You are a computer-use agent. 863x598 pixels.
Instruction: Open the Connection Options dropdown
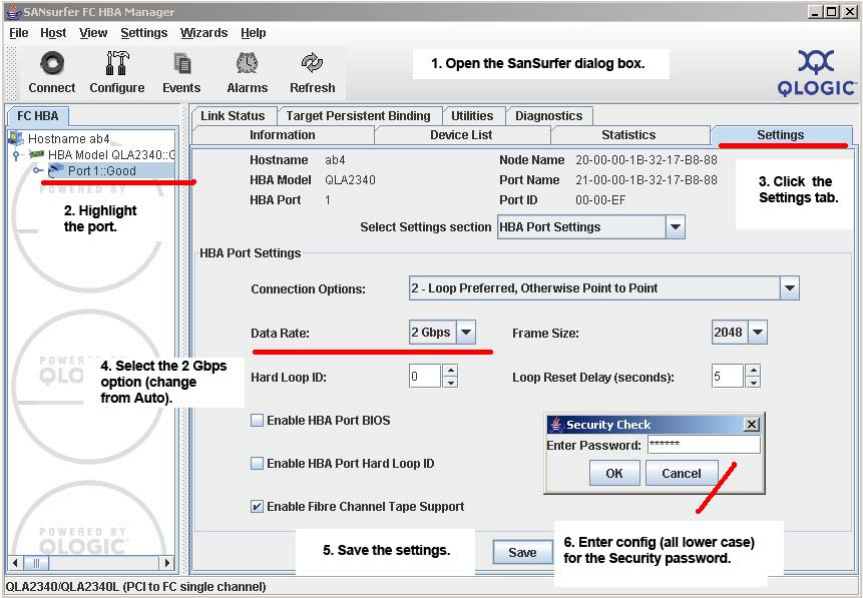click(790, 288)
